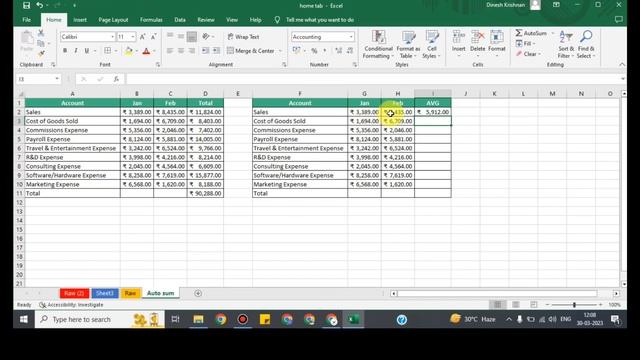
Task: Click Accessibility: Investigate in status bar
Action: (71, 305)
